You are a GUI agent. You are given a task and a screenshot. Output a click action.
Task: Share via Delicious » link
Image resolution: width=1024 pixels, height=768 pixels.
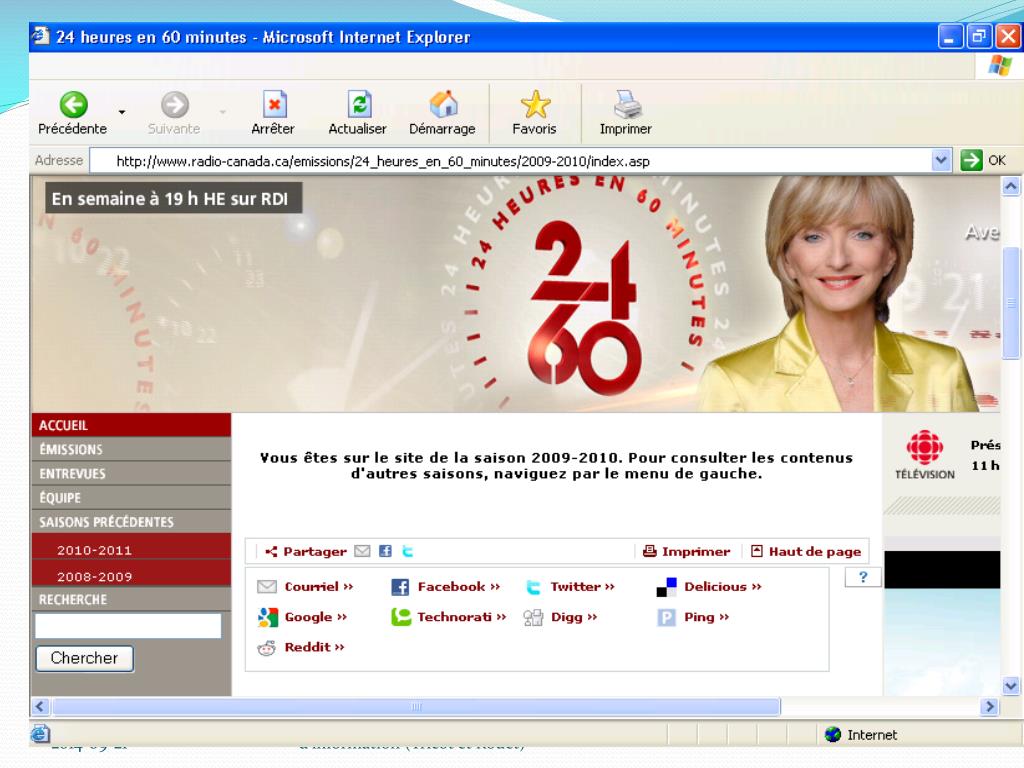pos(723,586)
